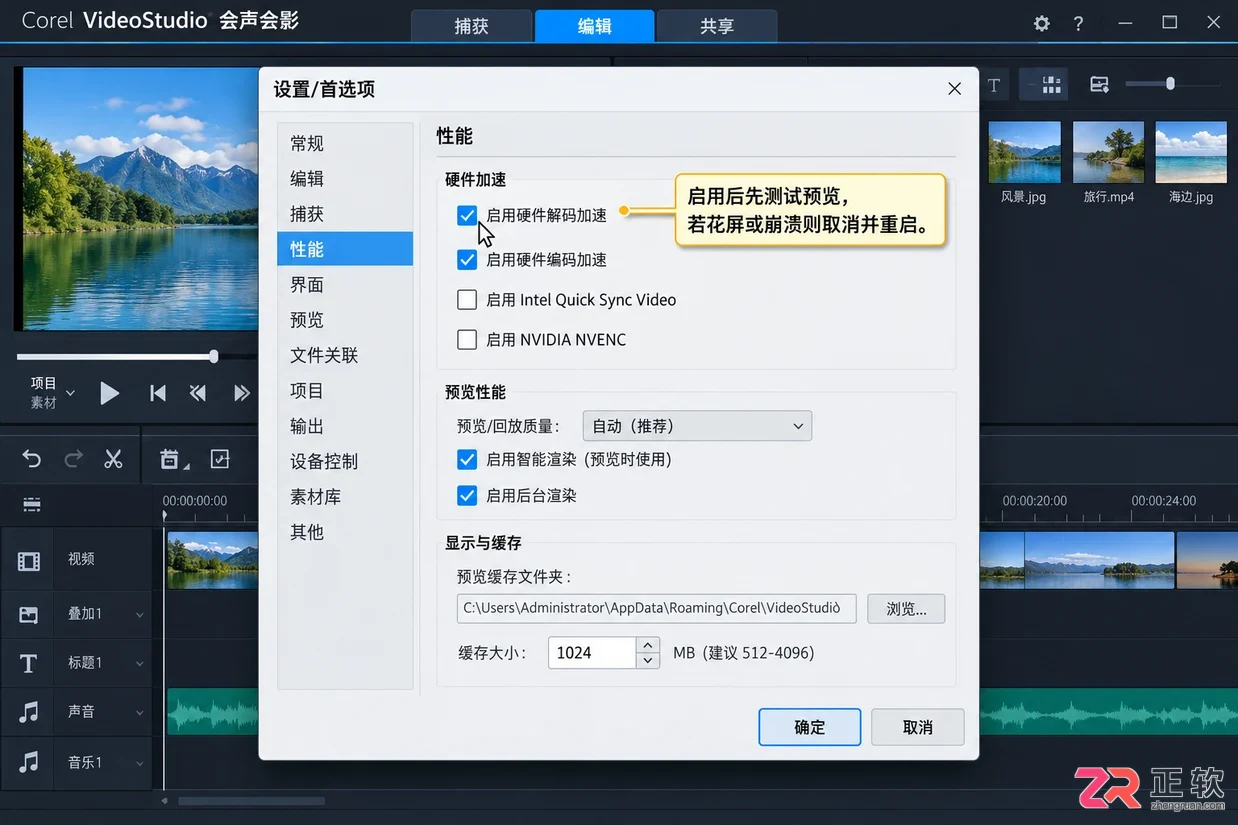Select 捕获 in settings sidebar
Screen dimensions: 1238x825
345,214
